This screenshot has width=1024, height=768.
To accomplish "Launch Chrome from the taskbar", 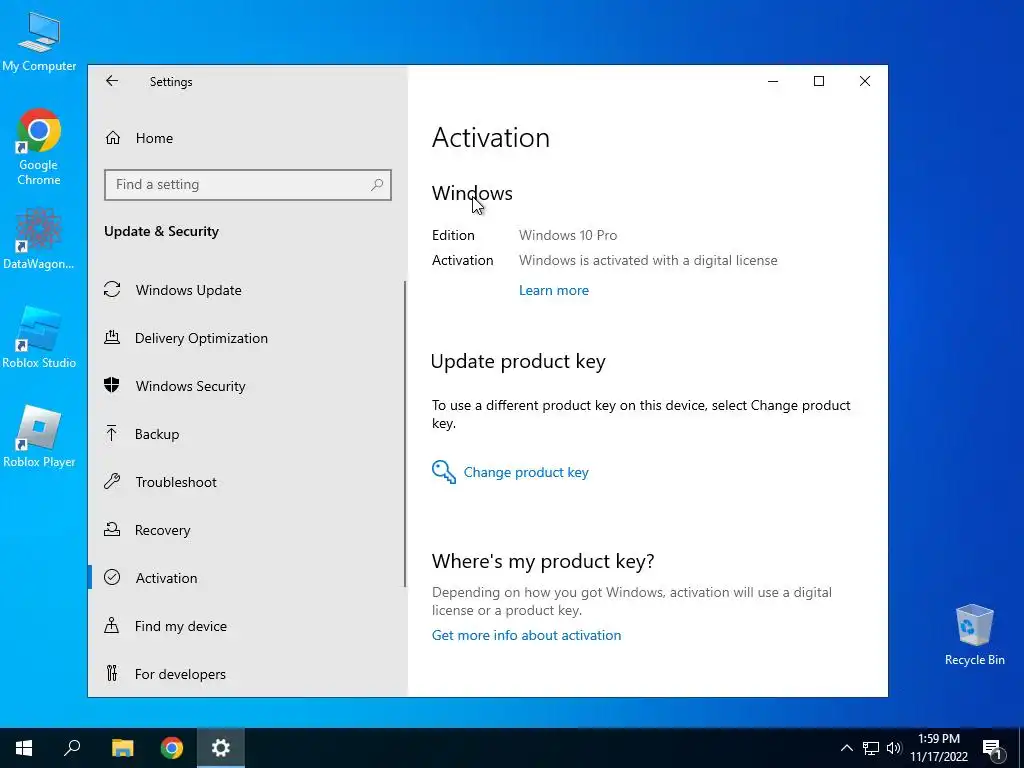I will coord(172,748).
